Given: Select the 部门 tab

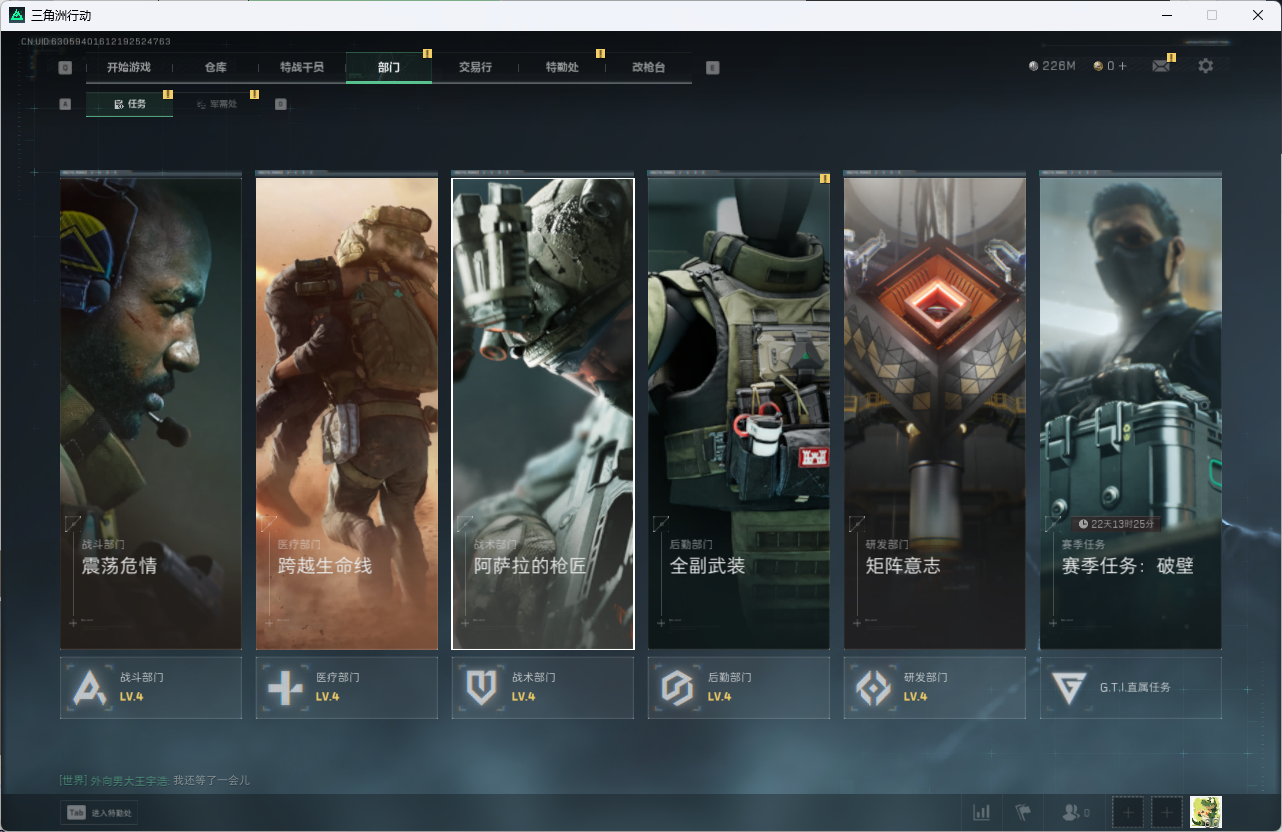Looking at the screenshot, I should click(389, 67).
